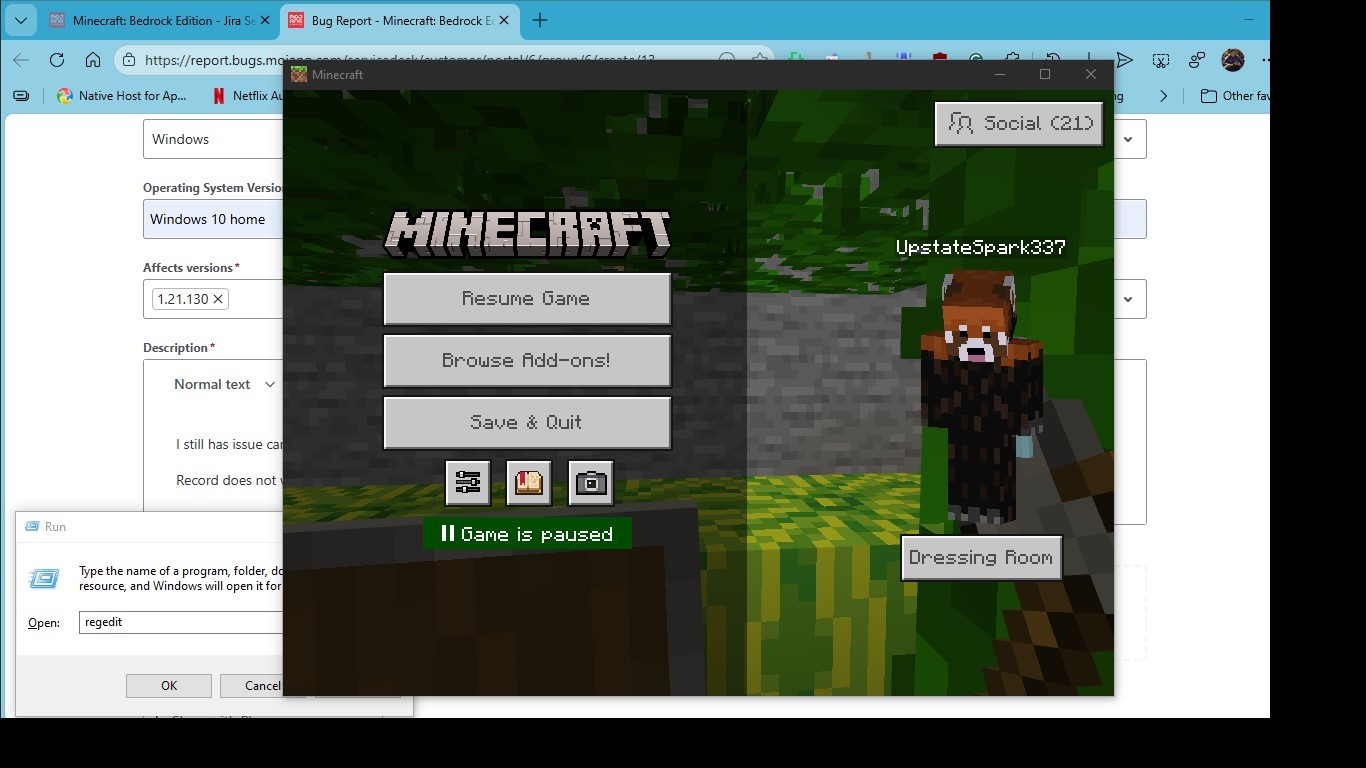This screenshot has height=768, width=1366.
Task: Click the Description text starting 'I still has issue'
Action: (x=229, y=444)
